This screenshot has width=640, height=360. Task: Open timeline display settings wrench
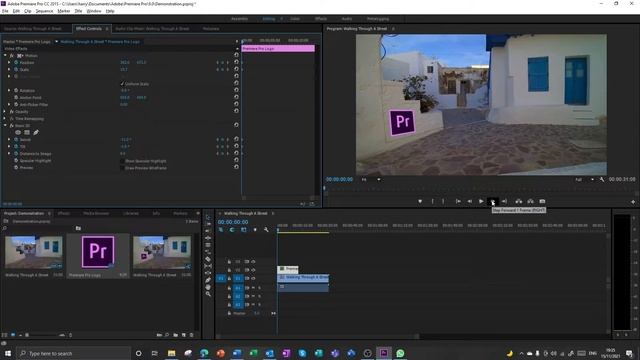click(x=266, y=230)
